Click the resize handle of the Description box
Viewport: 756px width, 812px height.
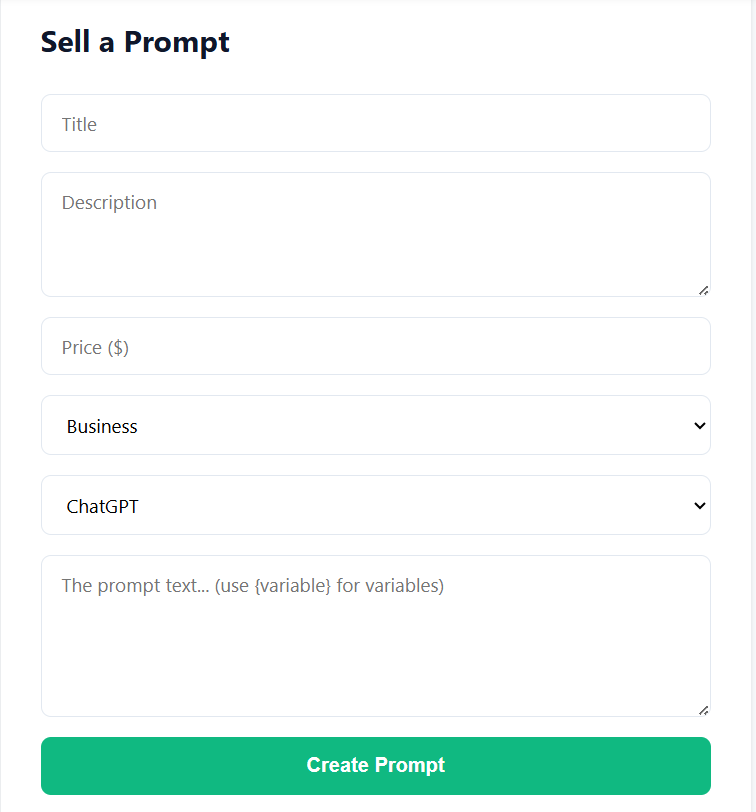pyautogui.click(x=703, y=289)
